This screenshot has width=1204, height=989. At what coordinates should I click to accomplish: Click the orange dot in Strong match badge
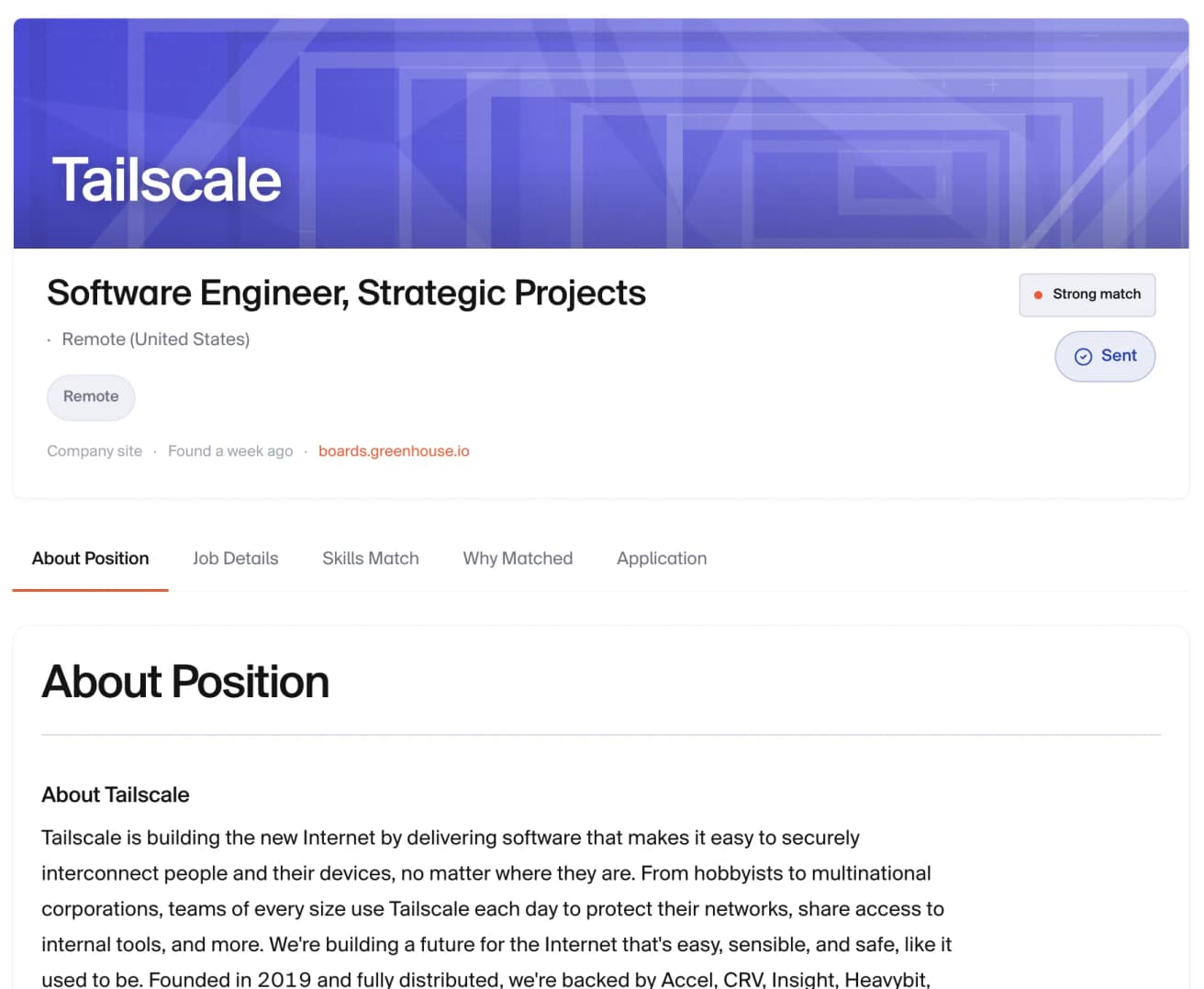1038,295
